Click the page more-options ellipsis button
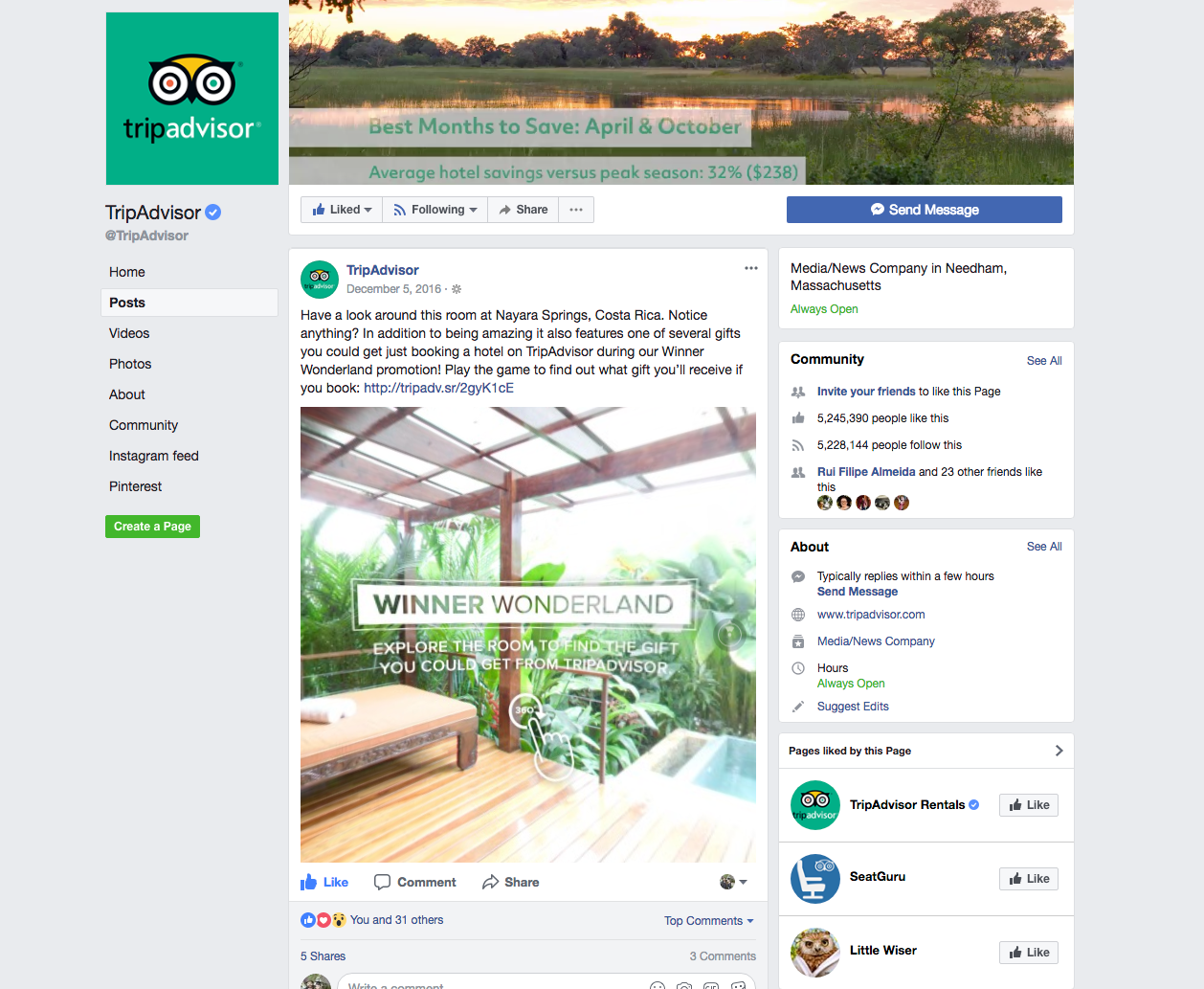This screenshot has width=1204, height=989. point(576,210)
